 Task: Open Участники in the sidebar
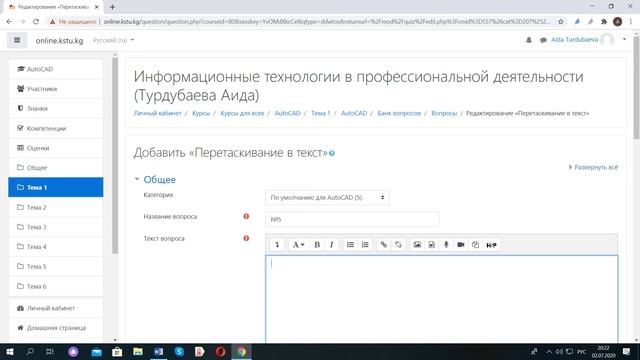[56, 89]
